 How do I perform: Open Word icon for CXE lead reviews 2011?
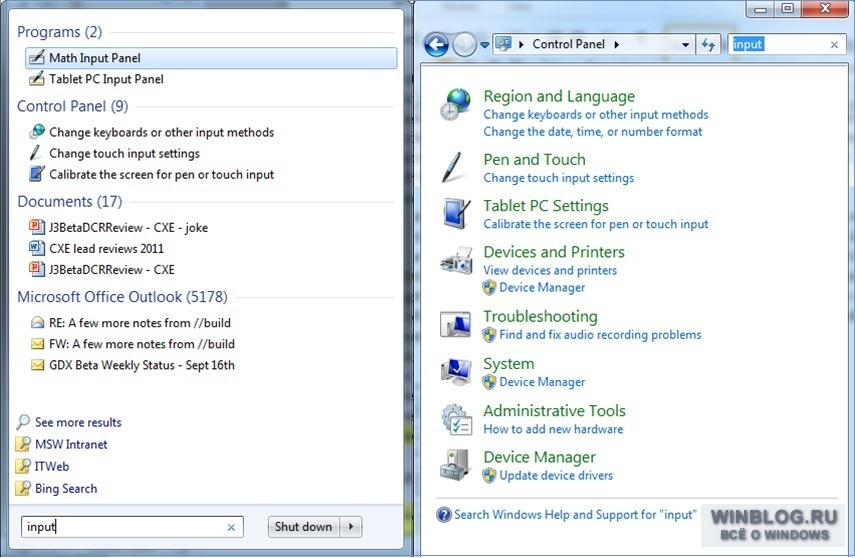[x=37, y=248]
